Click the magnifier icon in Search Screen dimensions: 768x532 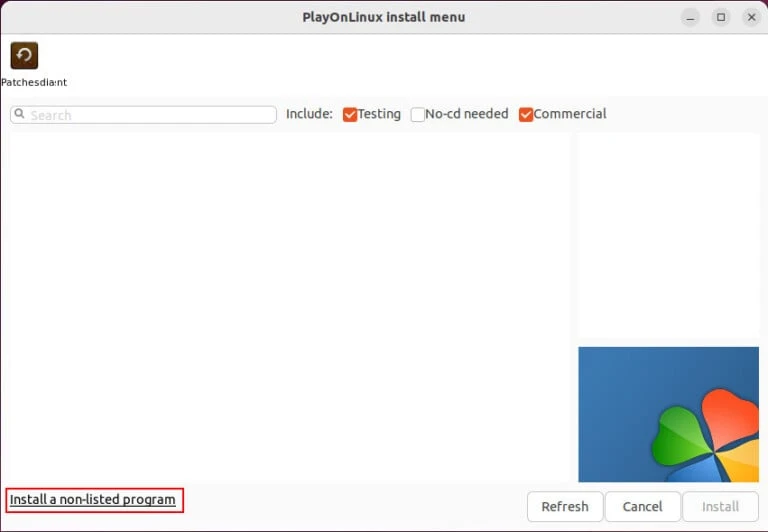pyautogui.click(x=19, y=115)
